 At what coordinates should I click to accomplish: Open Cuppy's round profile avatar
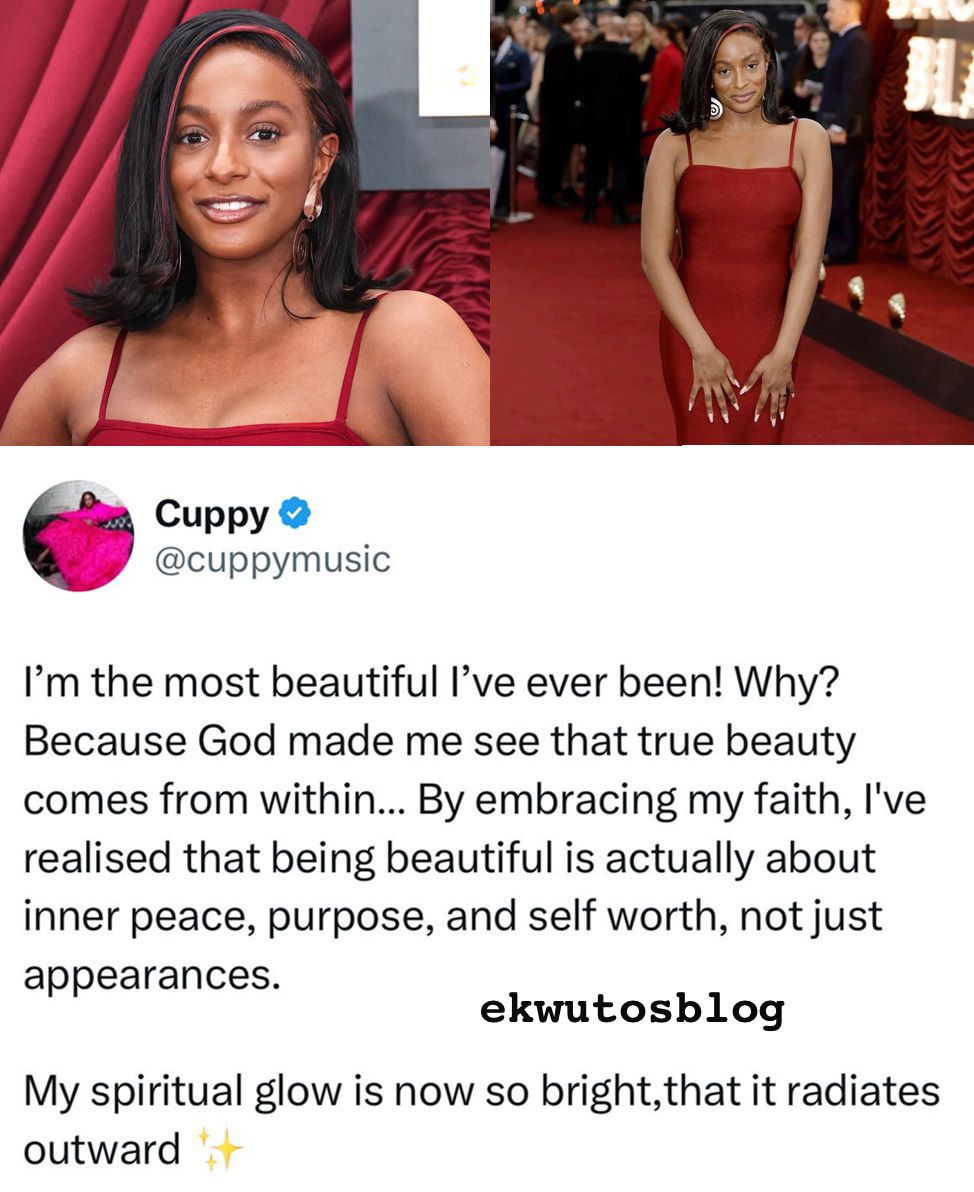tap(78, 536)
